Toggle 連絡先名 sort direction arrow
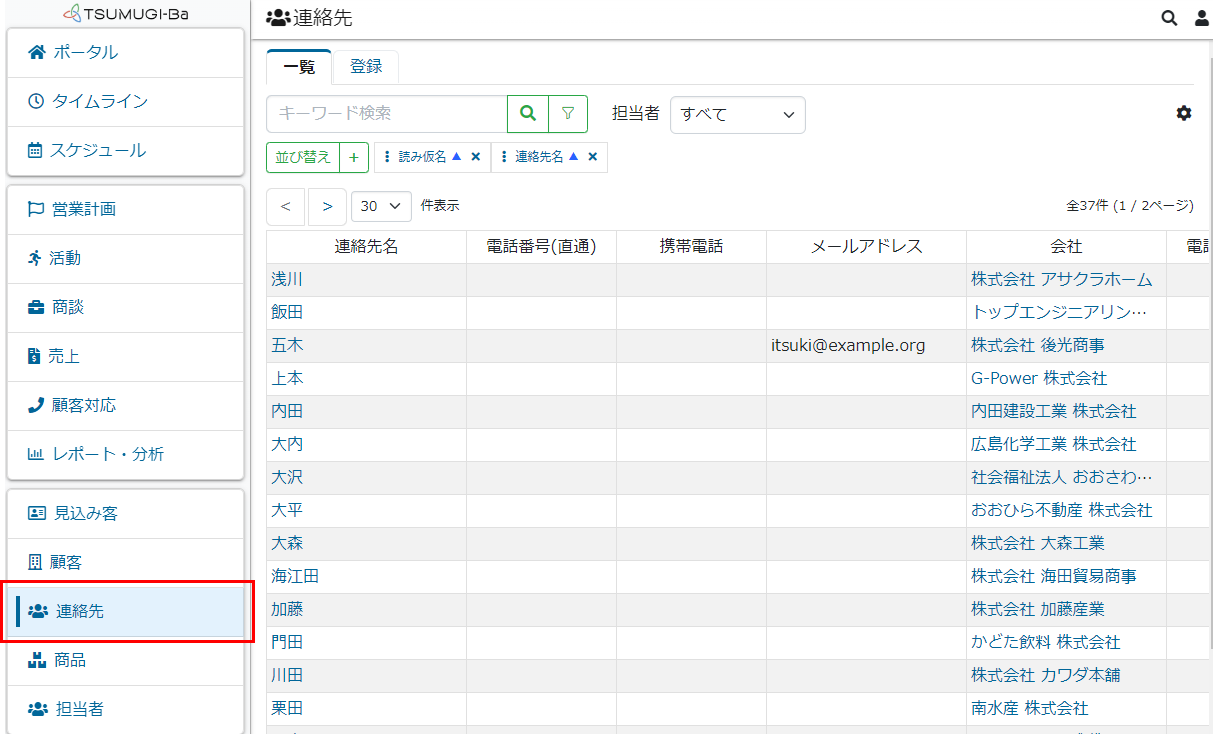Image resolution: width=1213 pixels, height=734 pixels. 574,156
